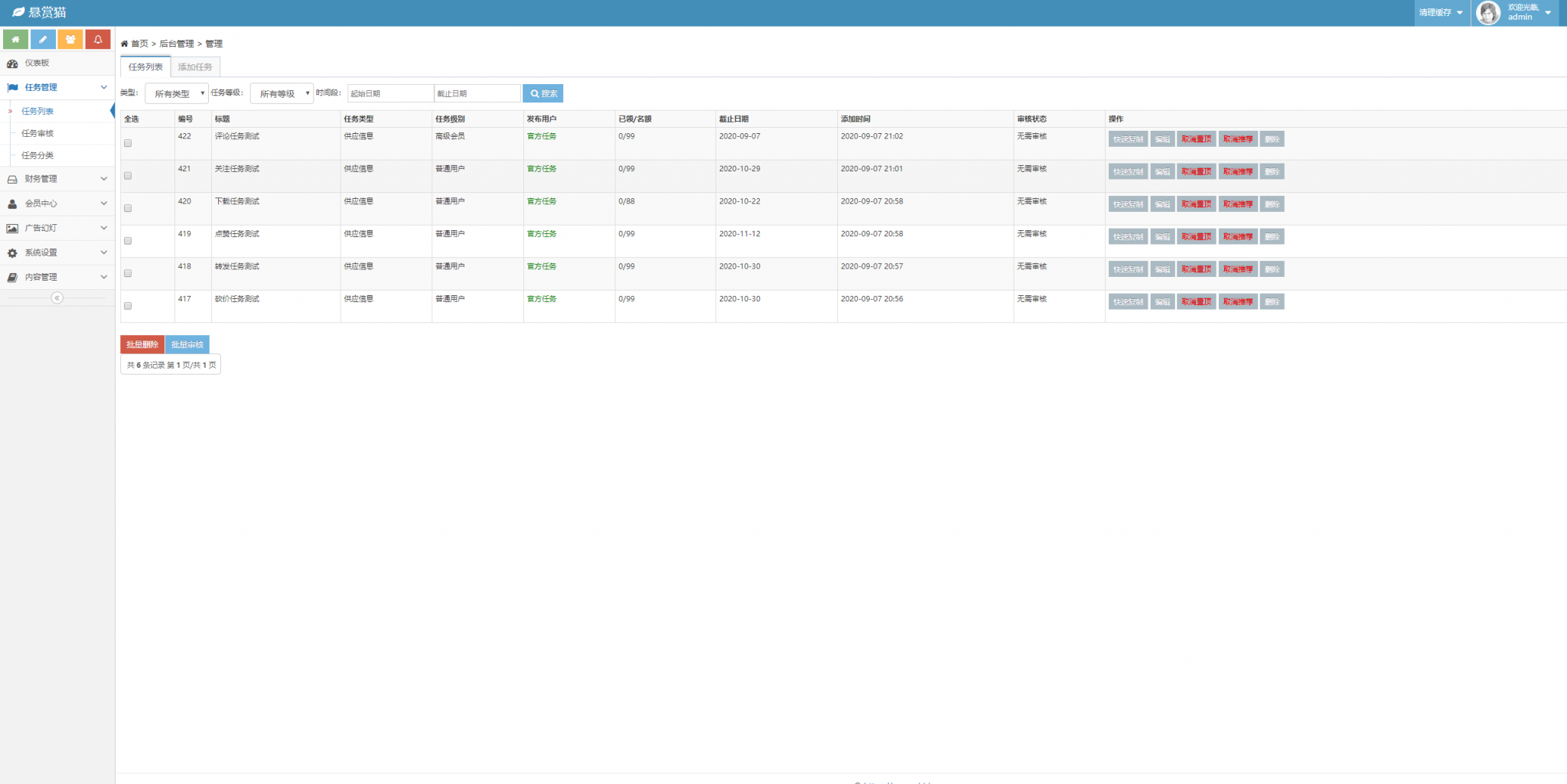Open 仪表板 dashboard from the sidebar
The image size is (1567, 784).
click(37, 63)
